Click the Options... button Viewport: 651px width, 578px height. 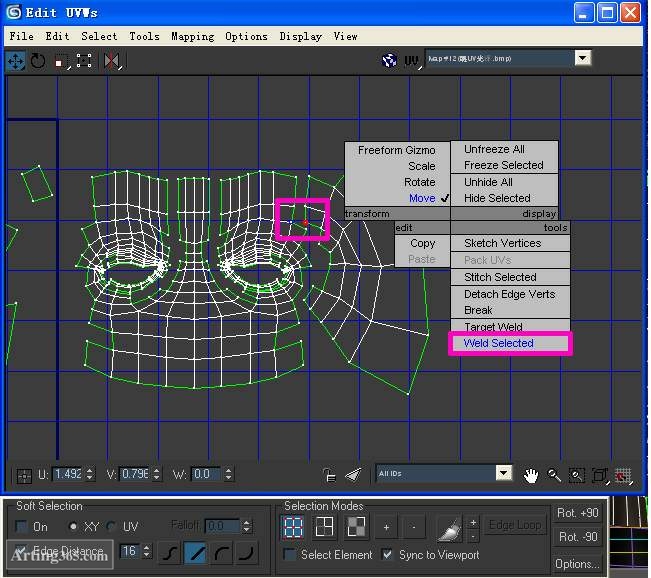pyautogui.click(x=577, y=563)
